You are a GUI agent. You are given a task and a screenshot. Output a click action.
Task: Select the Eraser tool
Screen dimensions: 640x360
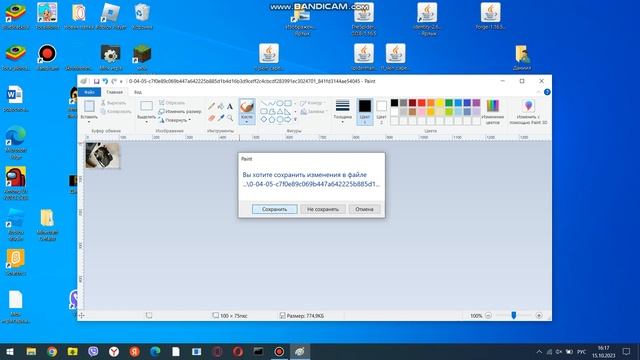(211, 118)
